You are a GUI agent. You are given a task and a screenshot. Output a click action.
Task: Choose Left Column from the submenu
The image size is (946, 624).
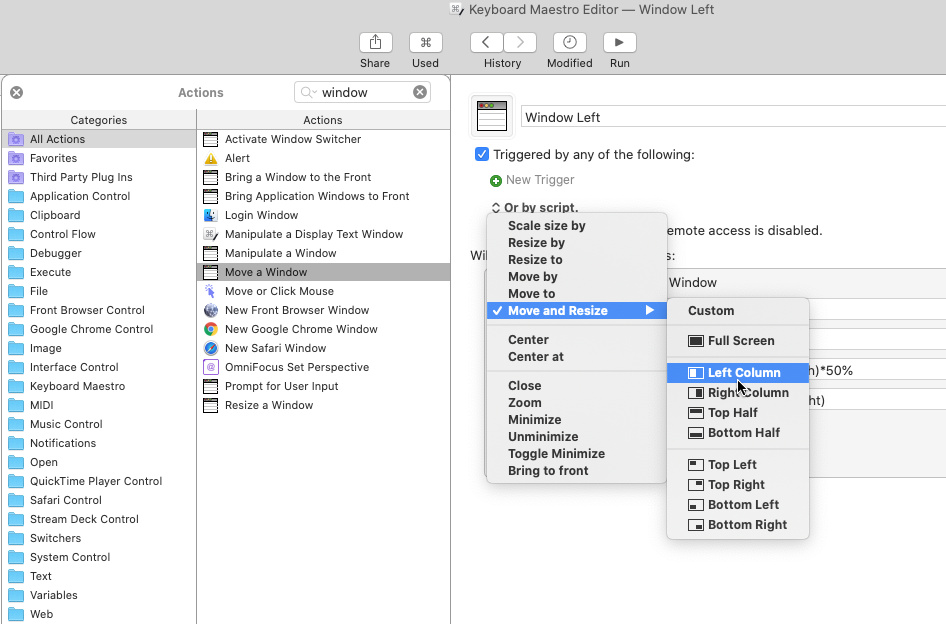click(x=743, y=373)
